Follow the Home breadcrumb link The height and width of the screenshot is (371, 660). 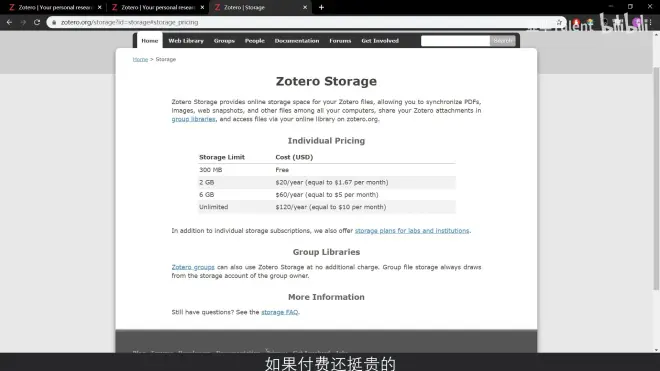(x=140, y=59)
